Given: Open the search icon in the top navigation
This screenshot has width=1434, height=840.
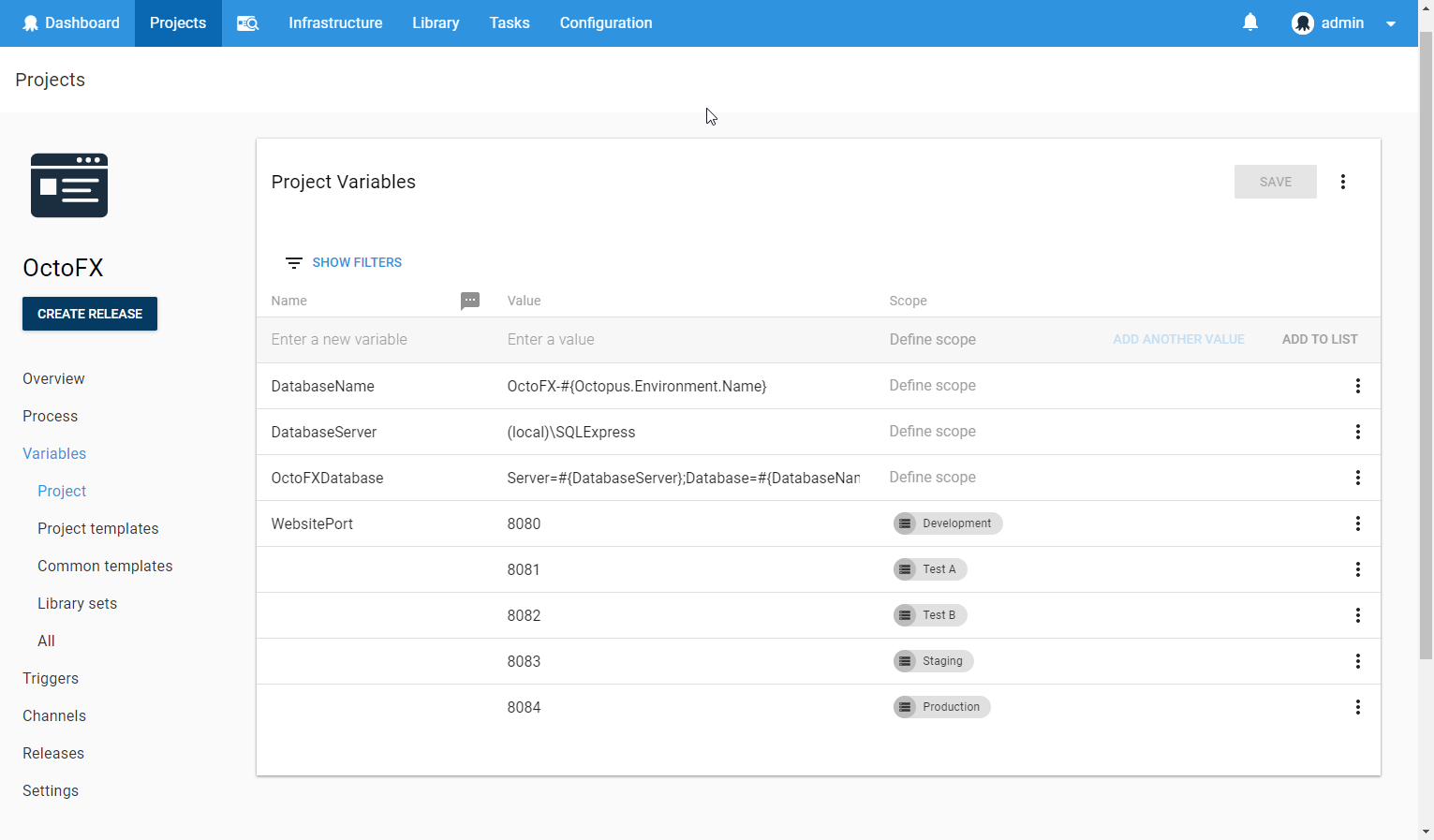Looking at the screenshot, I should click(x=247, y=22).
